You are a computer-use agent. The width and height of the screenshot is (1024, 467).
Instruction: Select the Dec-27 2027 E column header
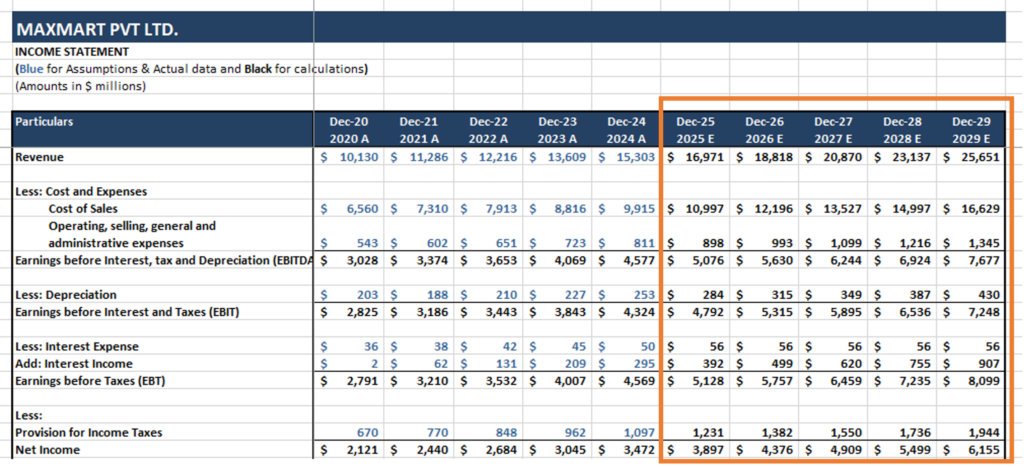click(x=834, y=130)
